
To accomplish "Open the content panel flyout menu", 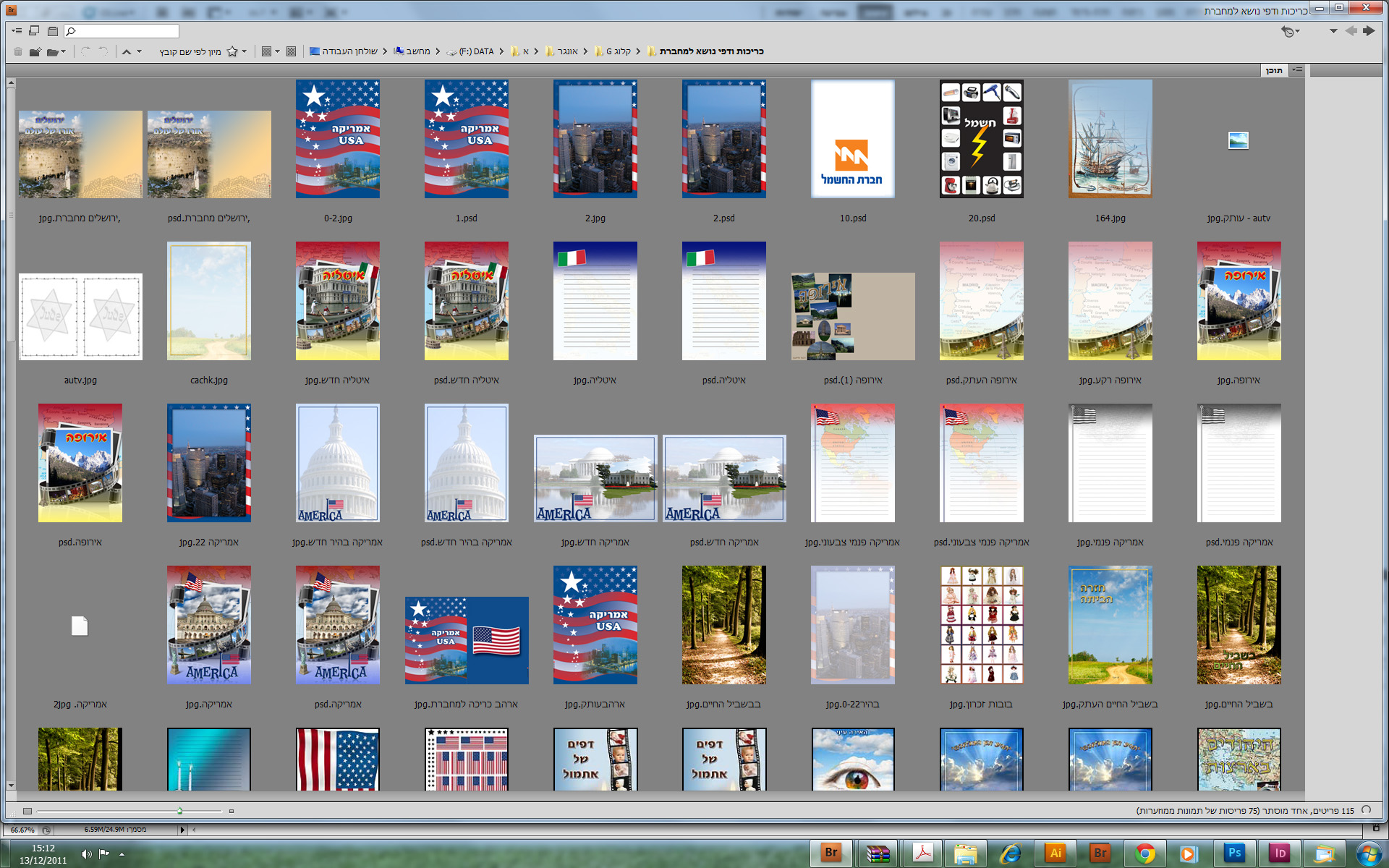I will 1297,70.
